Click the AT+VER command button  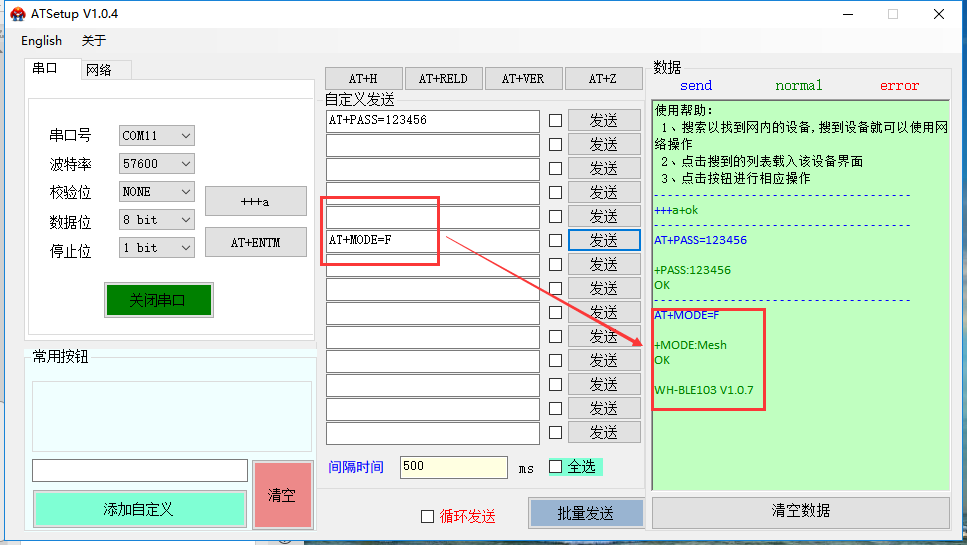click(x=523, y=79)
